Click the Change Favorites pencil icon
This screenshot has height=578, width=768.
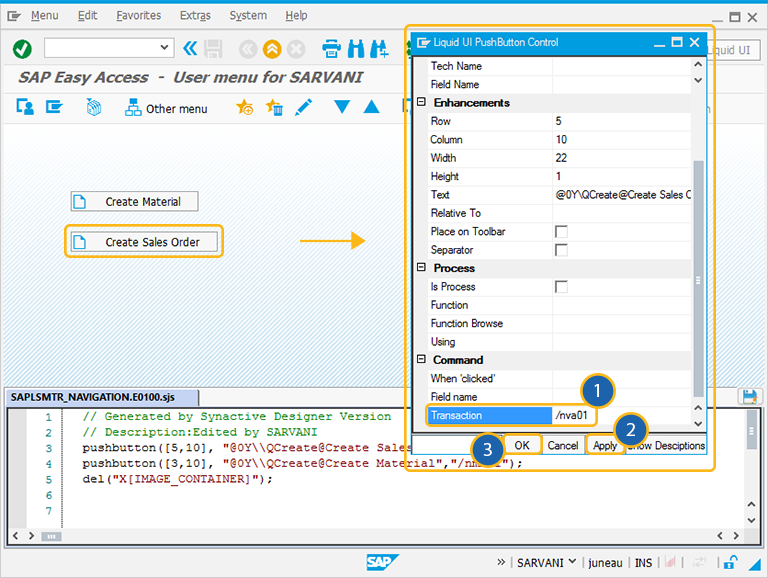[x=303, y=107]
